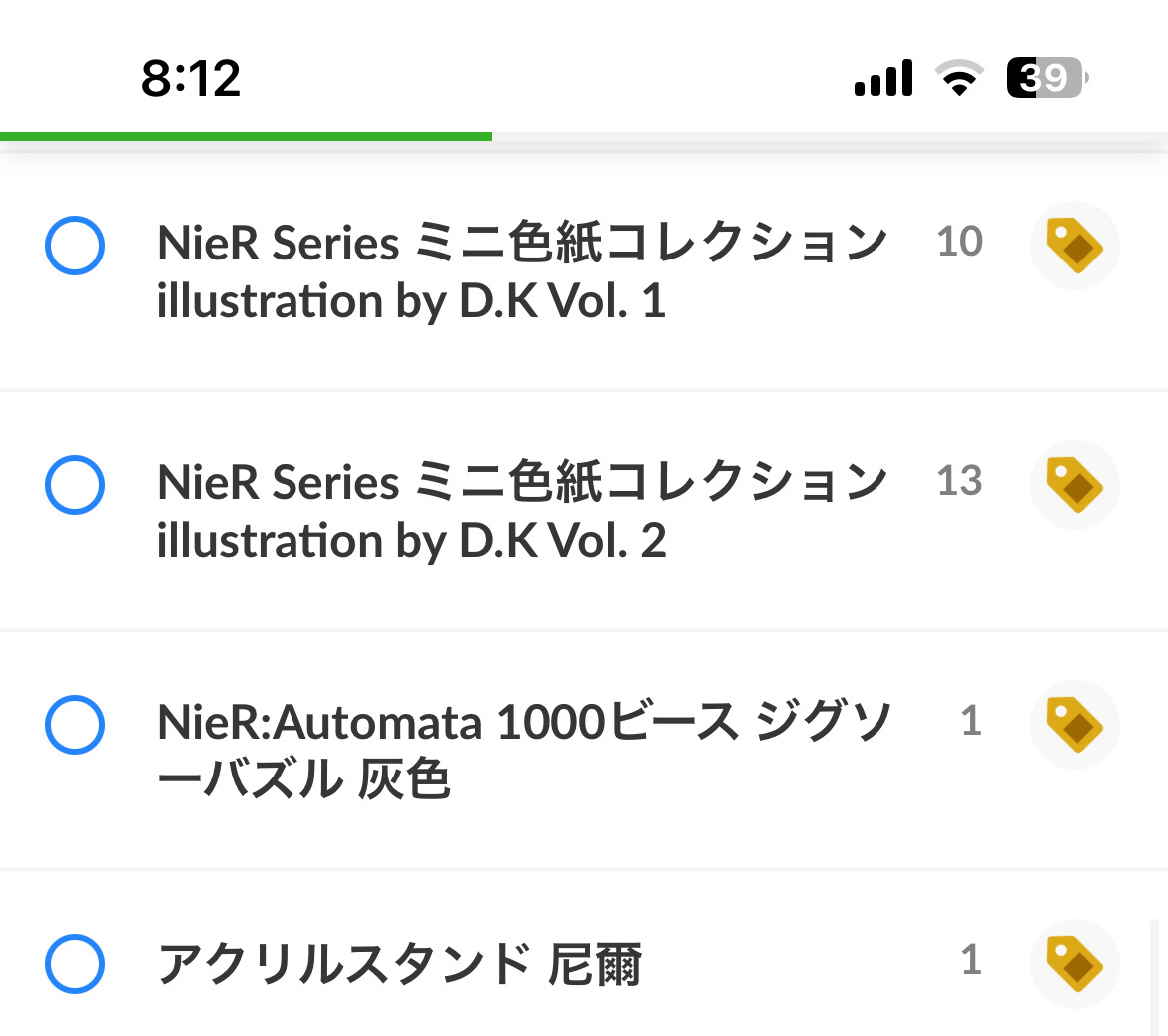The width and height of the screenshot is (1168, 1036).
Task: Open the アクリルスタンド 尼爾 entry text
Action: 399,964
